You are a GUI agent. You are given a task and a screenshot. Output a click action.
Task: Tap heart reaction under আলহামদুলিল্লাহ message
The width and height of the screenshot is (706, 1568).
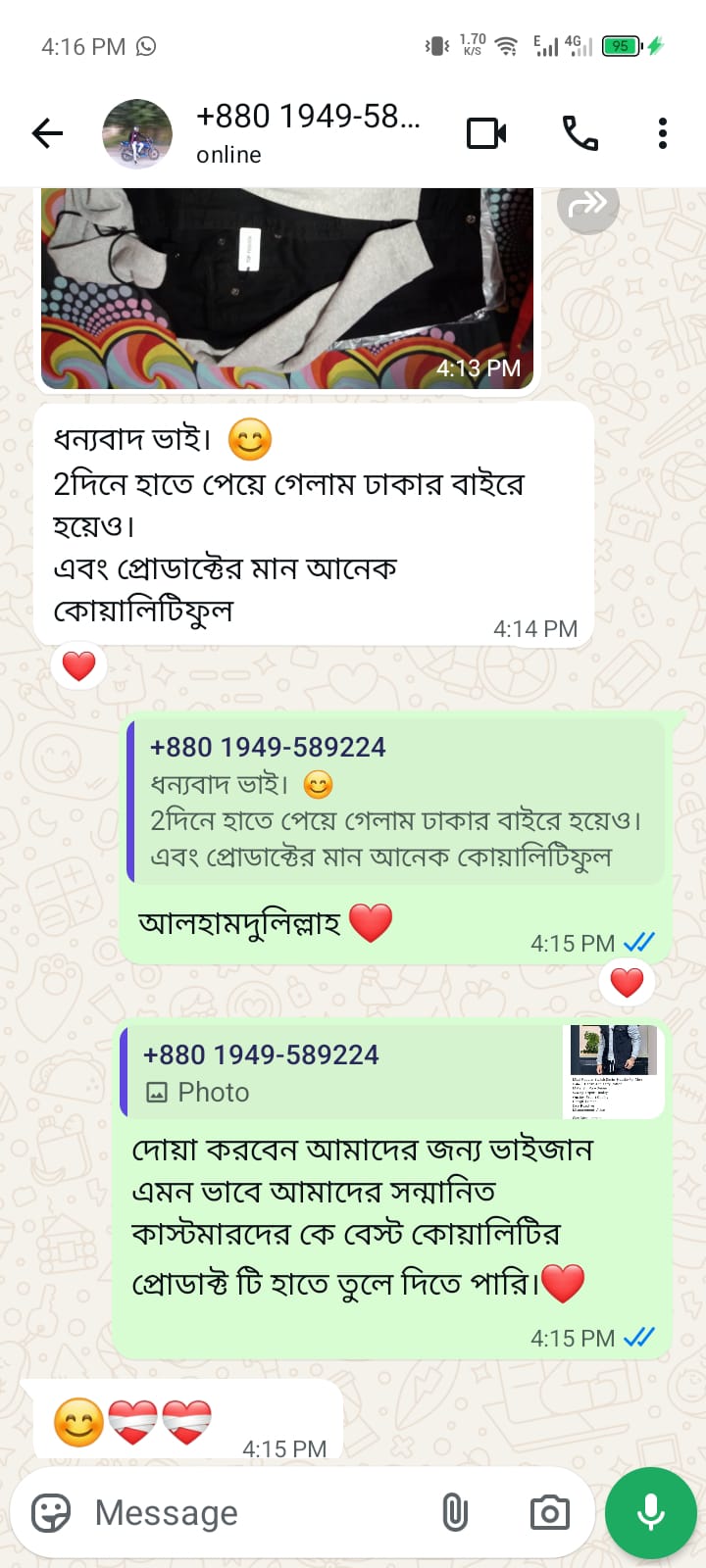click(628, 982)
